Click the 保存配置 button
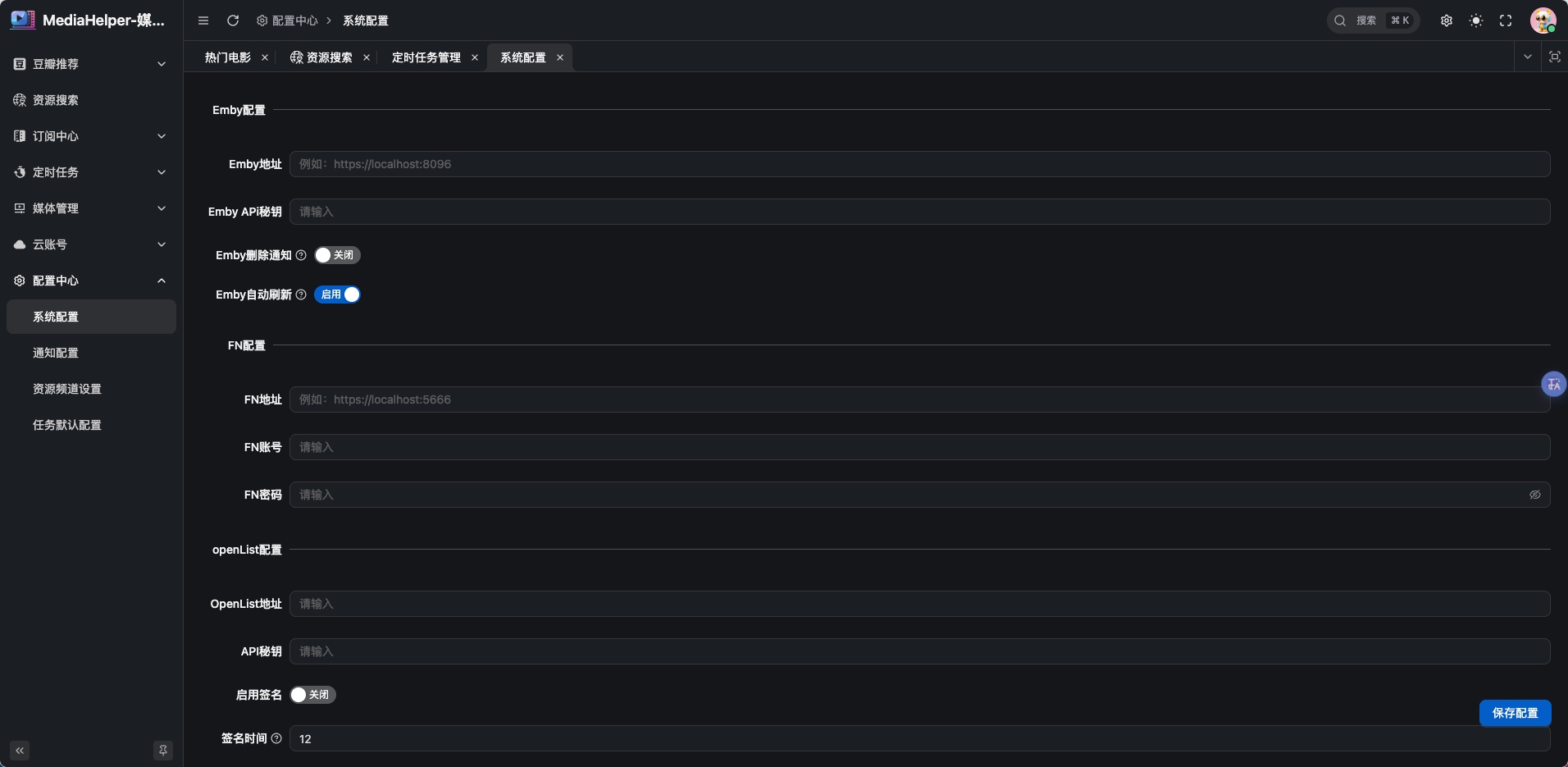This screenshot has width=1568, height=767. coord(1515,713)
